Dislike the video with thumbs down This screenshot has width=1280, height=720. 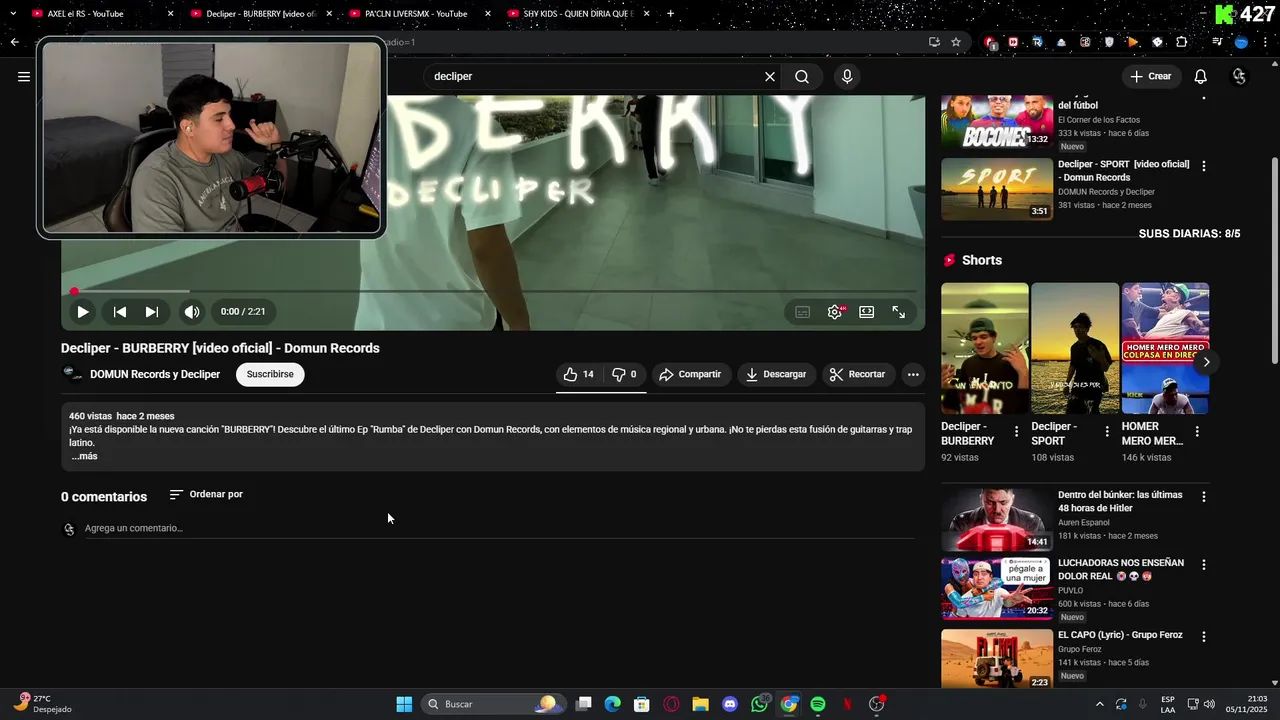[624, 374]
